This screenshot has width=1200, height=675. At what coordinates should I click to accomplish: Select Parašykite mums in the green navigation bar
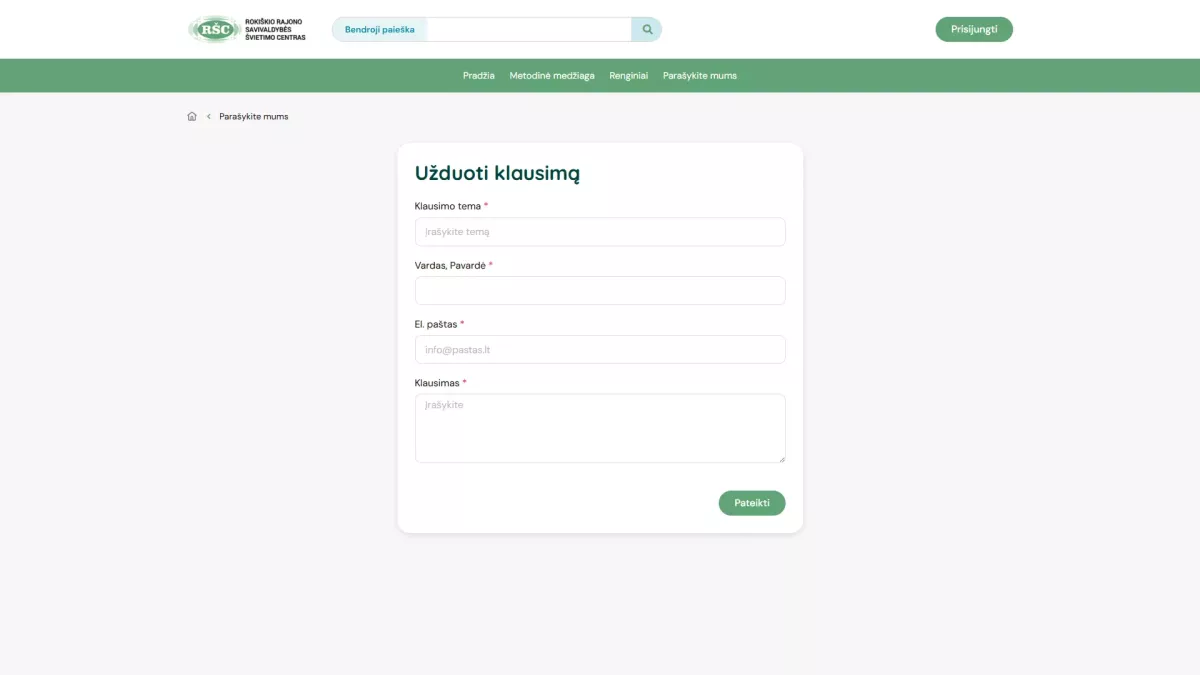click(x=700, y=76)
